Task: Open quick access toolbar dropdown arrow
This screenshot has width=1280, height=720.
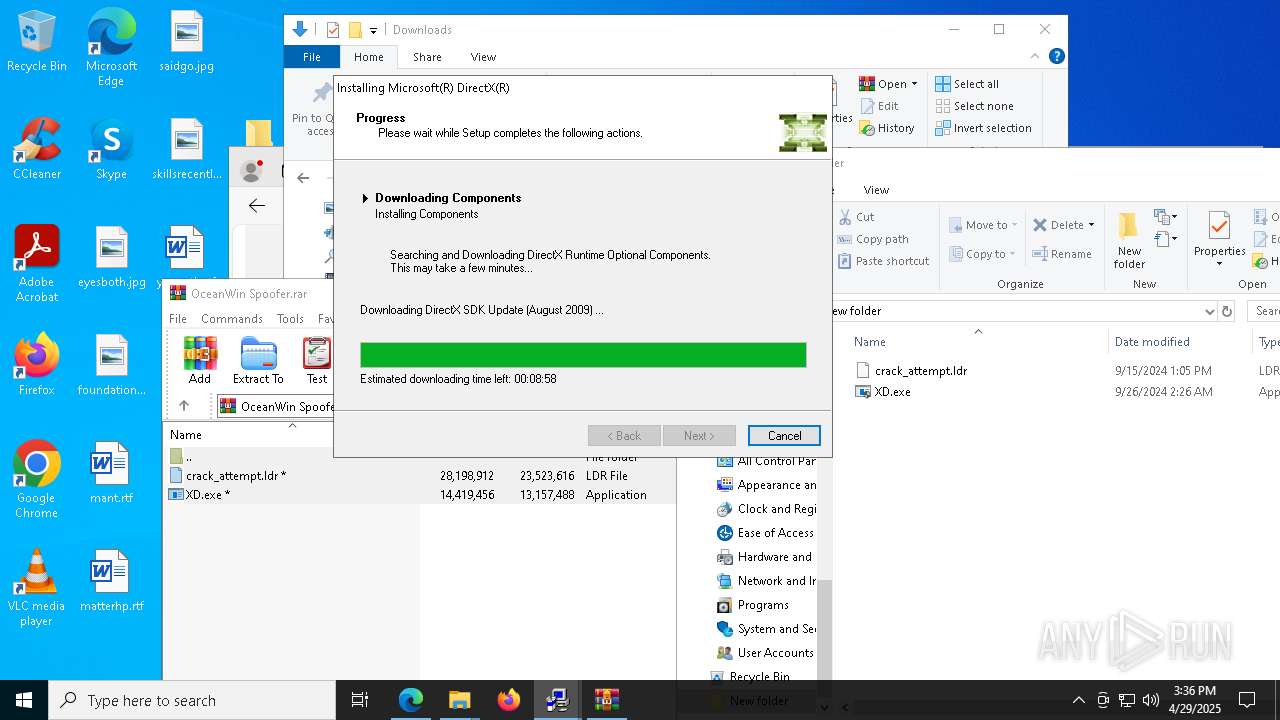Action: click(373, 30)
